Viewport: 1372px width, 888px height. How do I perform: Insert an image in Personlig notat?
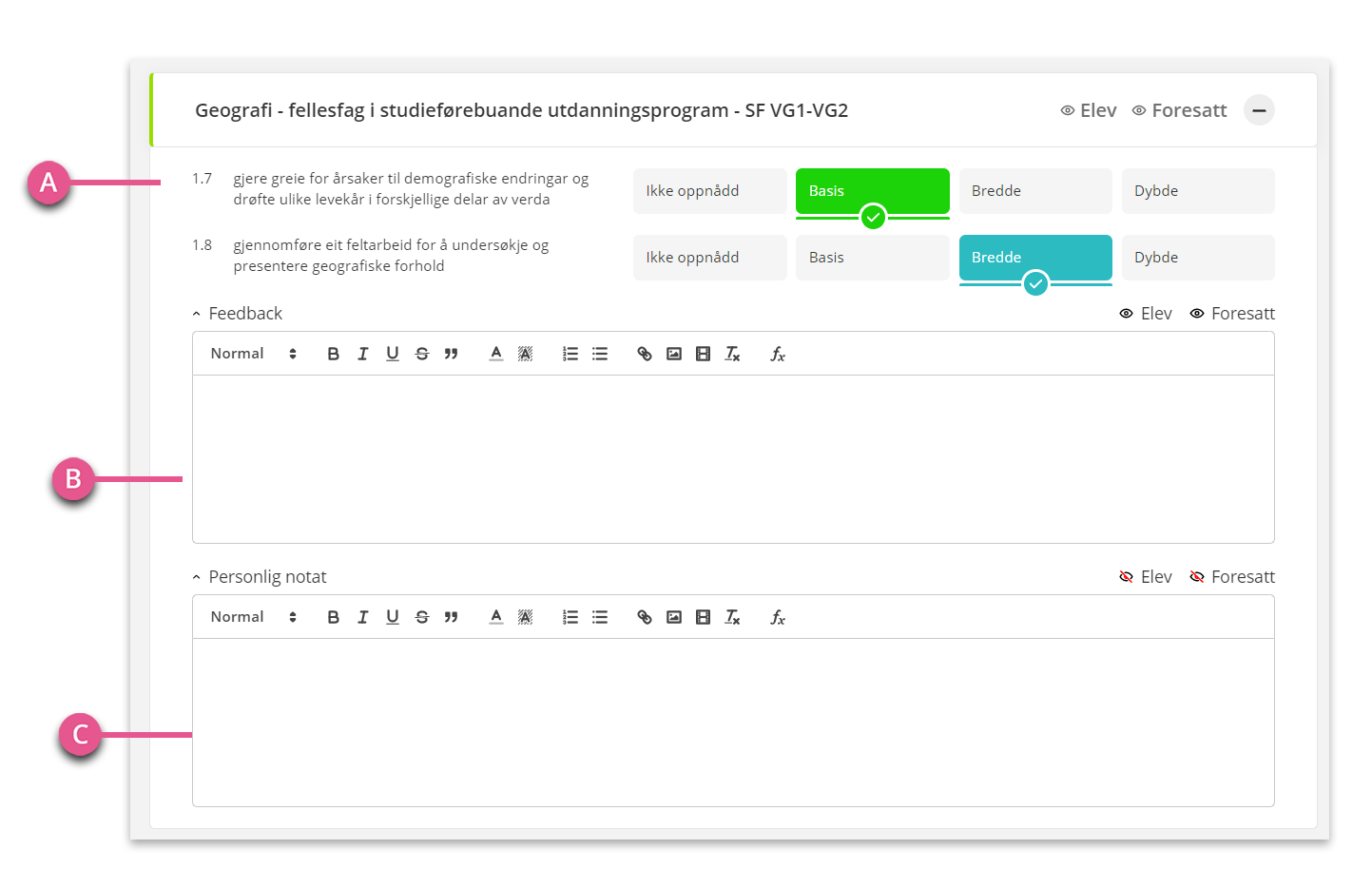(x=674, y=617)
